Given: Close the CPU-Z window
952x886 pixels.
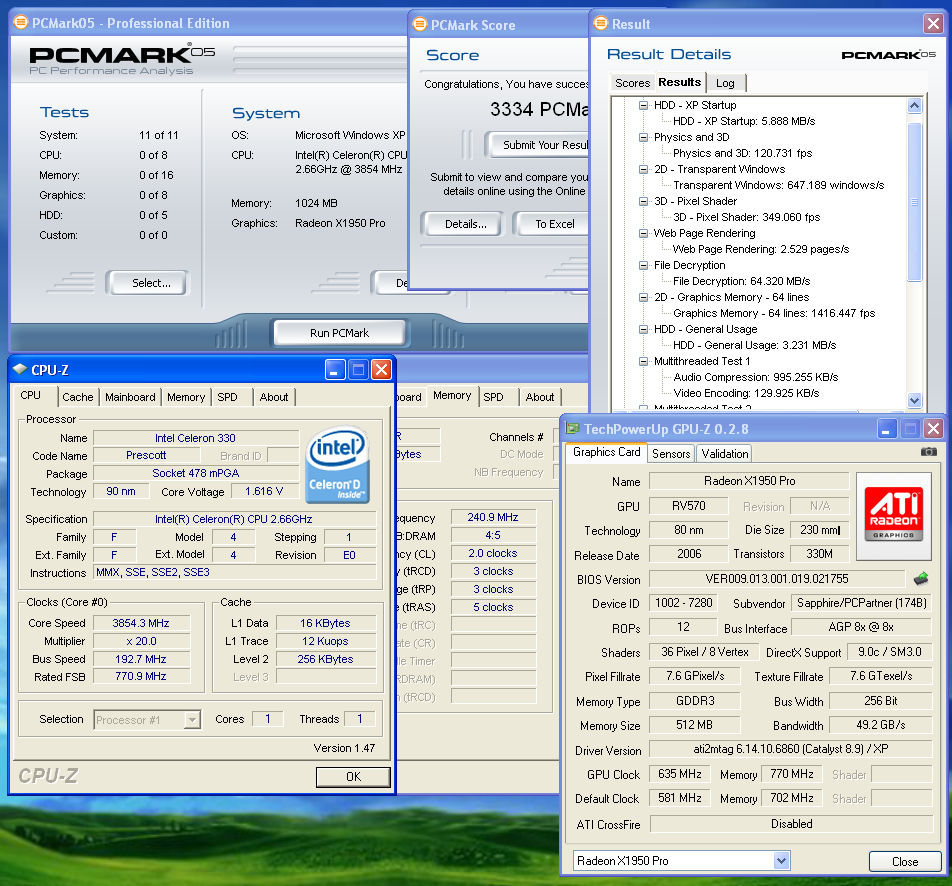Looking at the screenshot, I should [381, 369].
